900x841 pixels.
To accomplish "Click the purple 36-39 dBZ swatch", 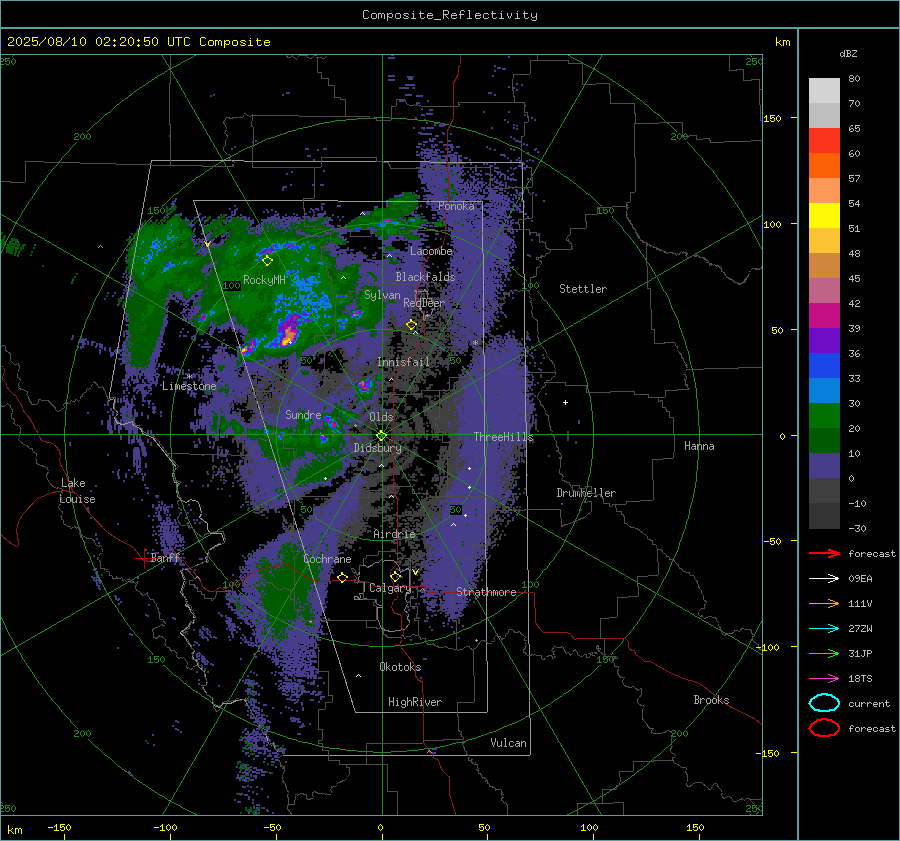I will 824,341.
